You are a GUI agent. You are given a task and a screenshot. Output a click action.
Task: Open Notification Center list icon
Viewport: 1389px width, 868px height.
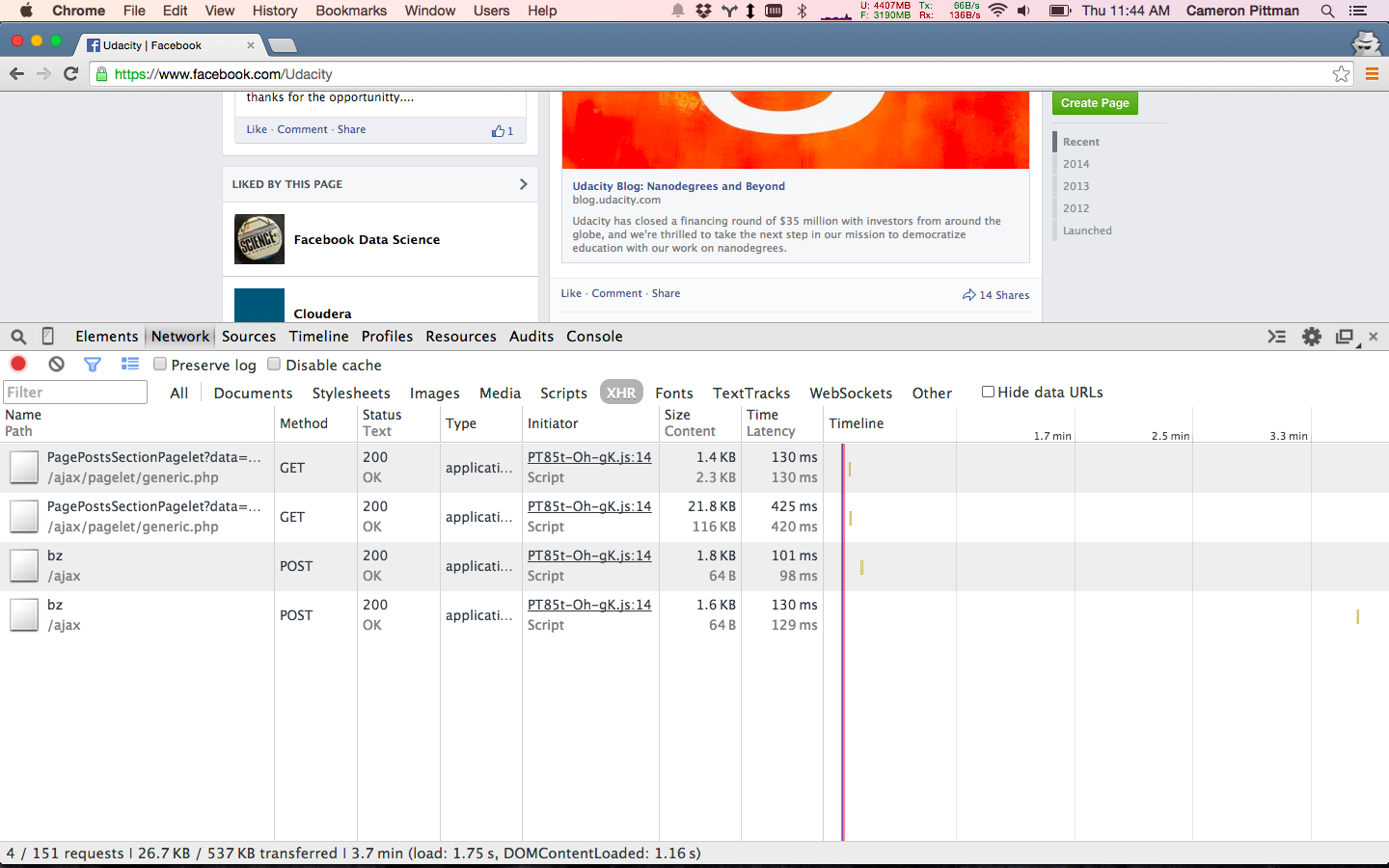point(1358,11)
